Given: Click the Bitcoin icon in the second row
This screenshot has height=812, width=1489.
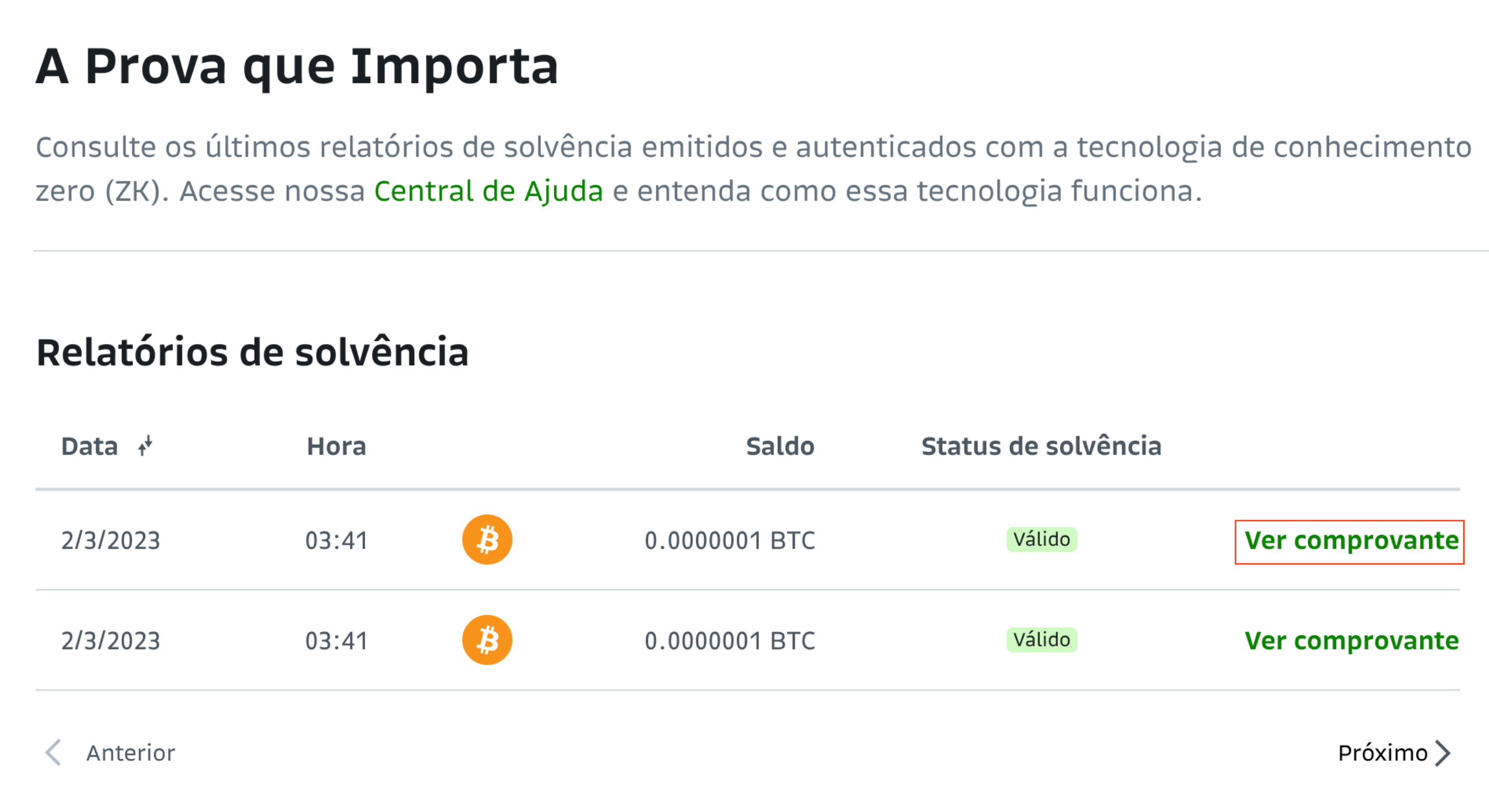Looking at the screenshot, I should point(487,640).
